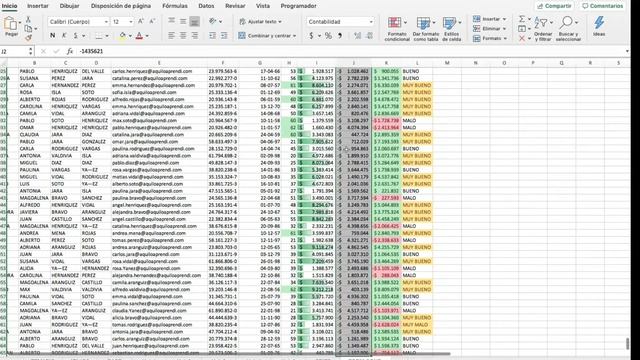This screenshot has width=640, height=360.
Task: Click Formato cells button
Action: 489,38
